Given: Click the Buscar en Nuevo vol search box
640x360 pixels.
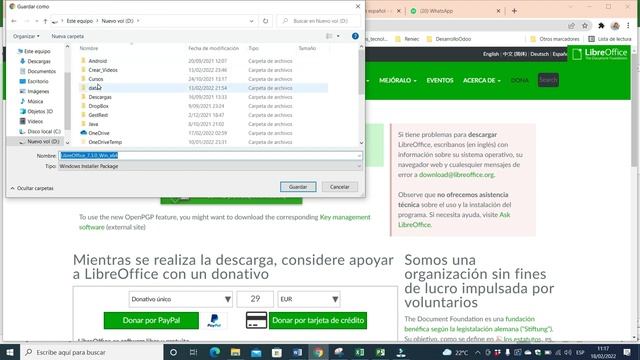Looking at the screenshot, I should click(318, 21).
